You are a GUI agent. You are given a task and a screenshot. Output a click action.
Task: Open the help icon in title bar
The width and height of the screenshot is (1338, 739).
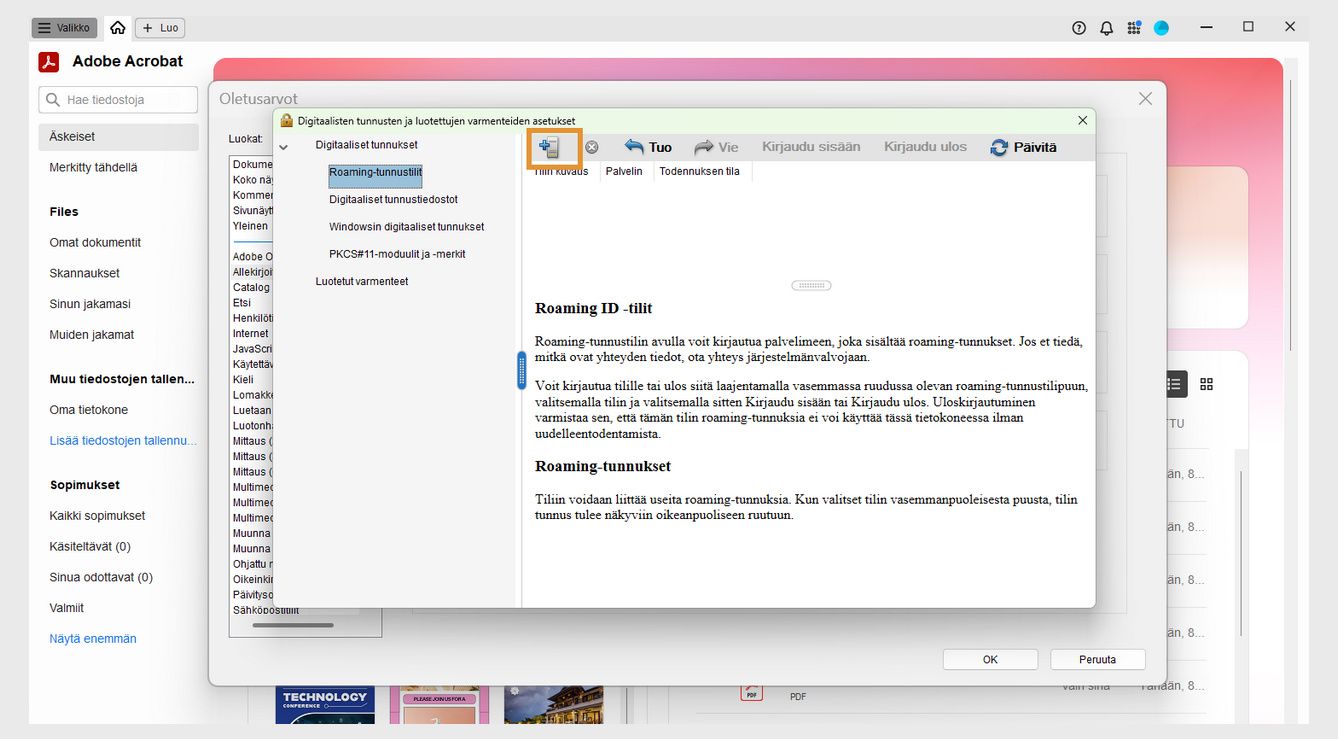[x=1078, y=28]
